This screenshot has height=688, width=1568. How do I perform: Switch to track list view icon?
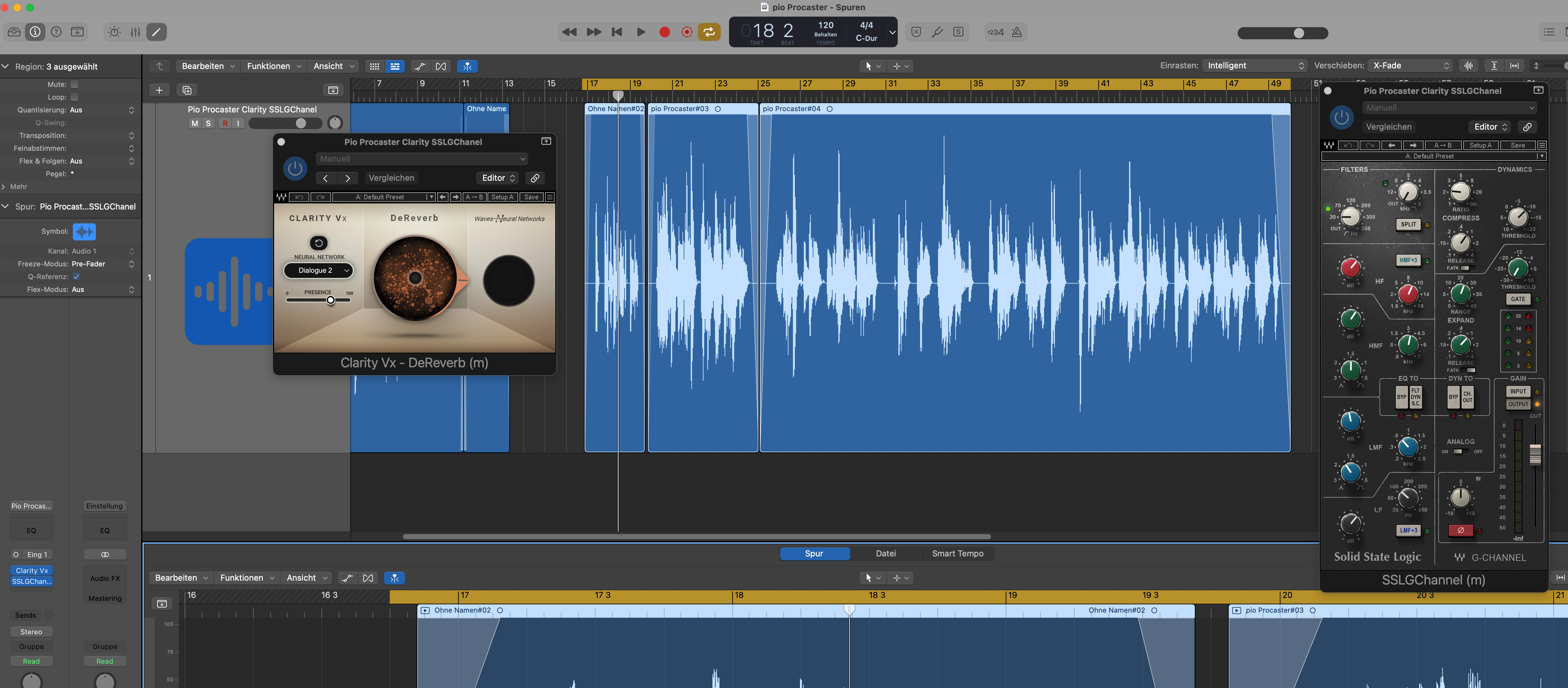pyautogui.click(x=395, y=66)
